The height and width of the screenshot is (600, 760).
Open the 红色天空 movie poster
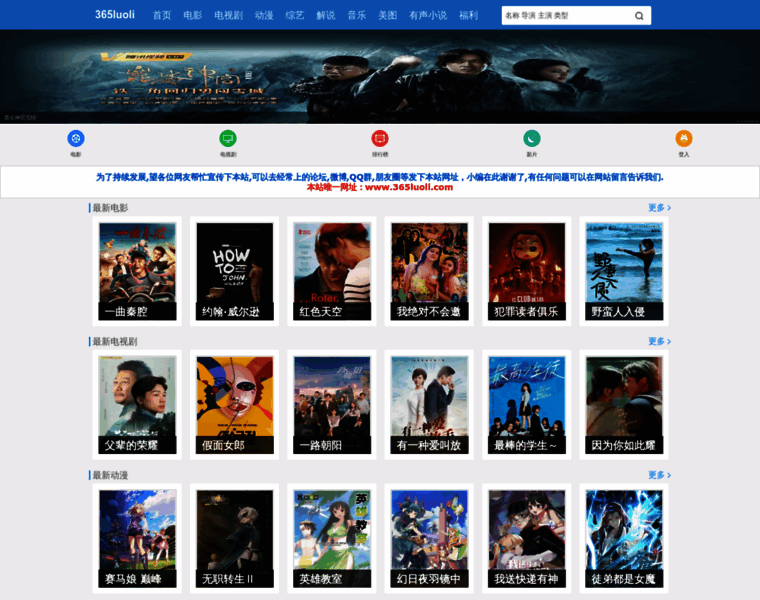pos(332,271)
